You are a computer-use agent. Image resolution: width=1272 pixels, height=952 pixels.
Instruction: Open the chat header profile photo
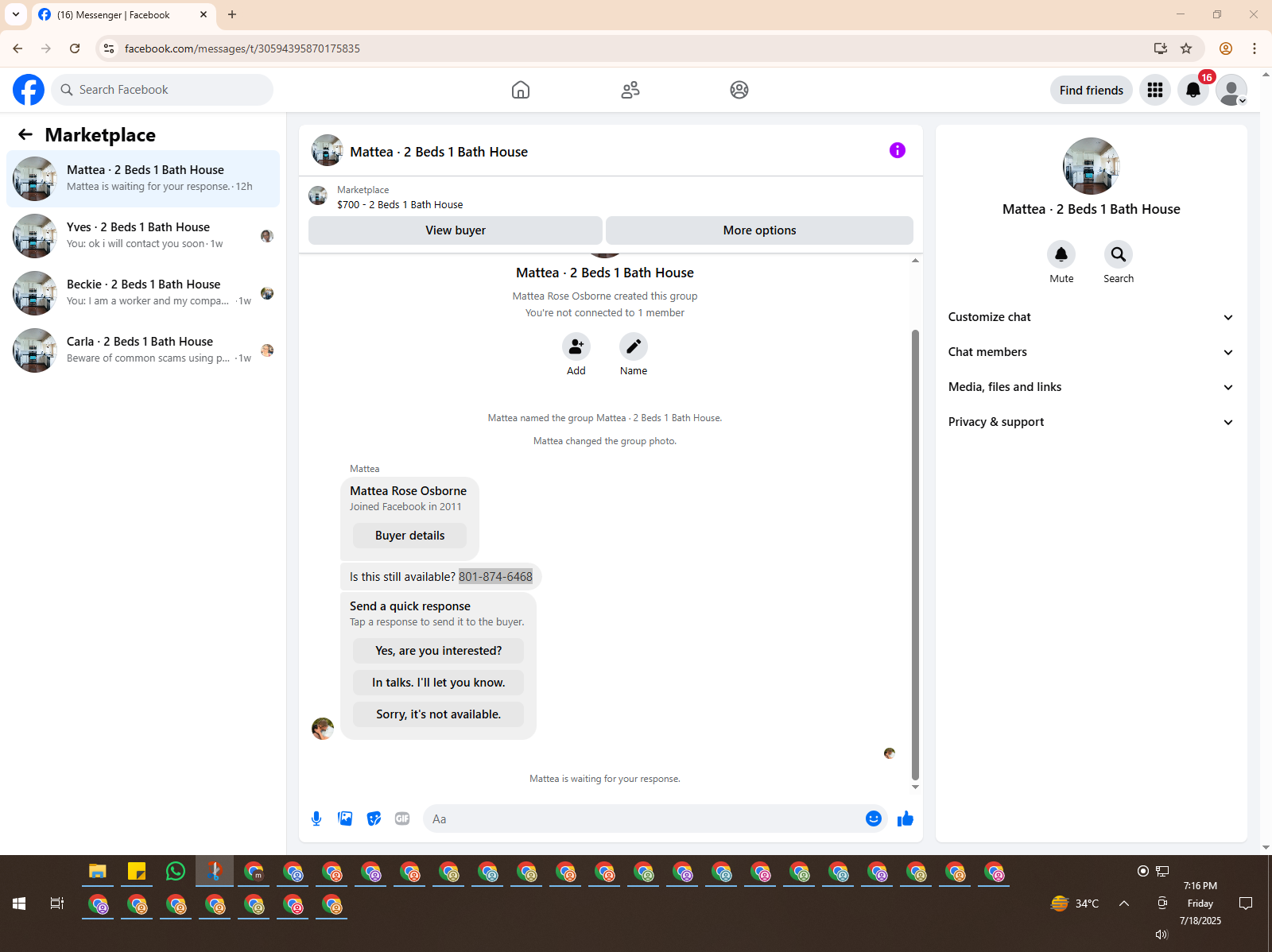pyautogui.click(x=327, y=150)
